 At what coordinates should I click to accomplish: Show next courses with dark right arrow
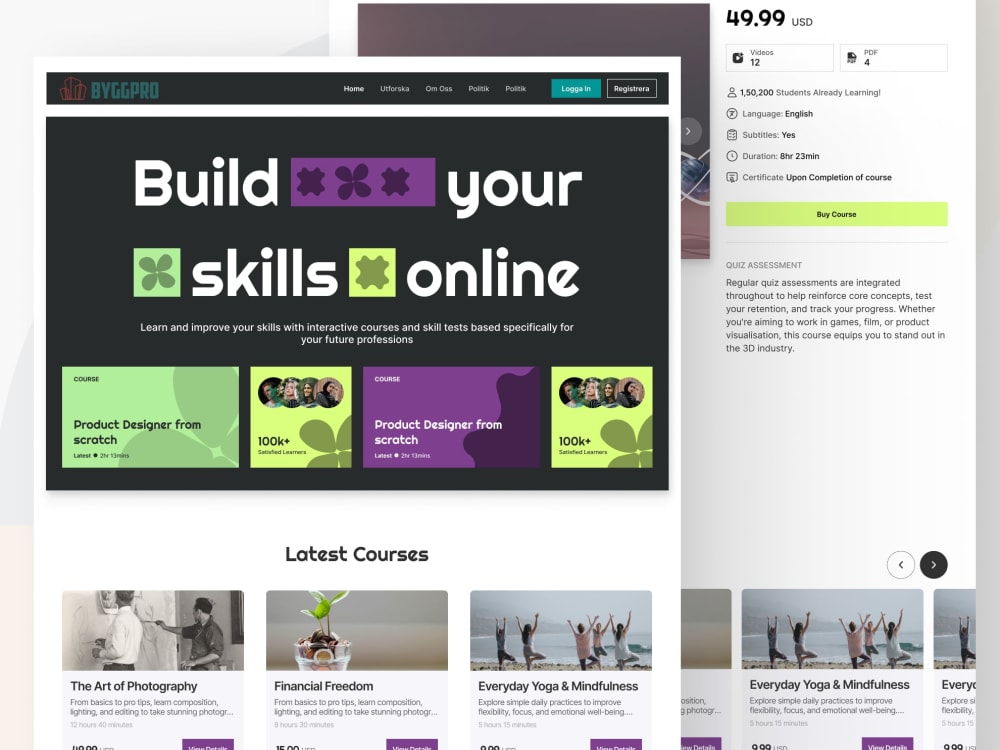(x=934, y=564)
